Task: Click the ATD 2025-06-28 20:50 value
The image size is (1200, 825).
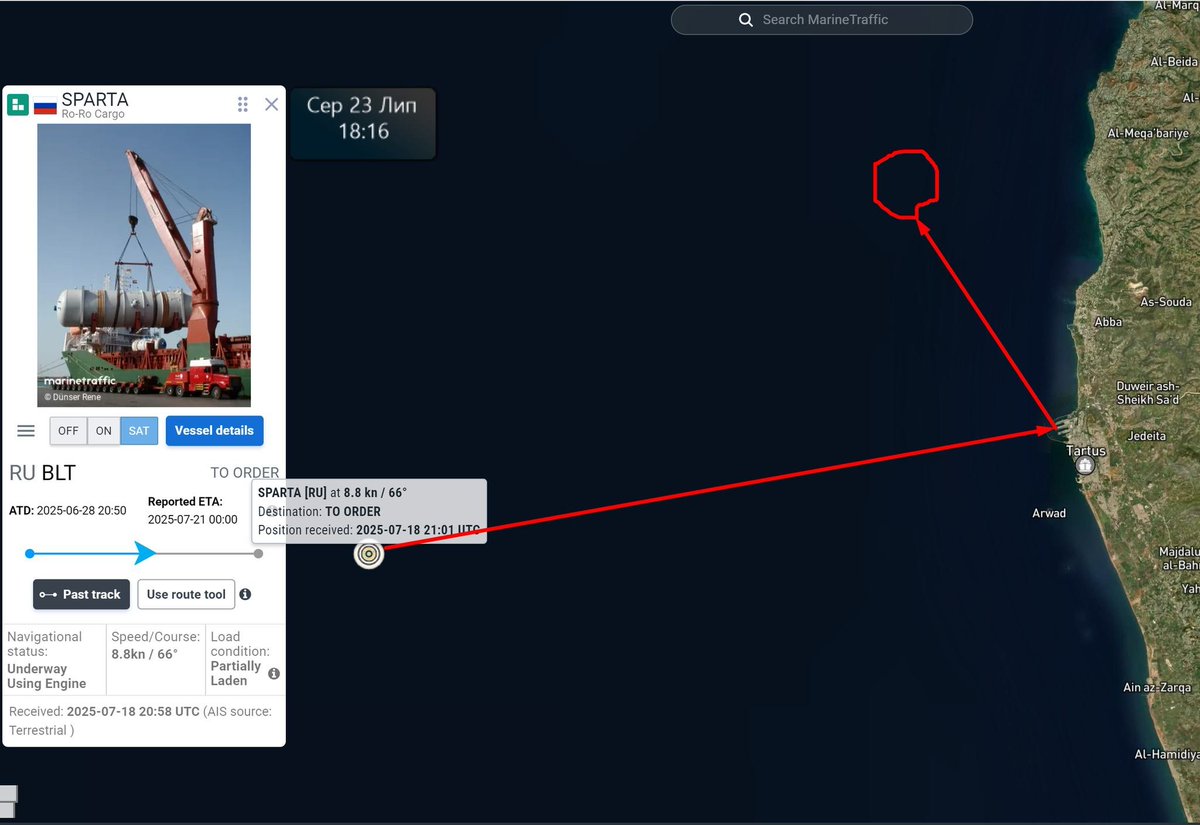Action: tap(81, 510)
